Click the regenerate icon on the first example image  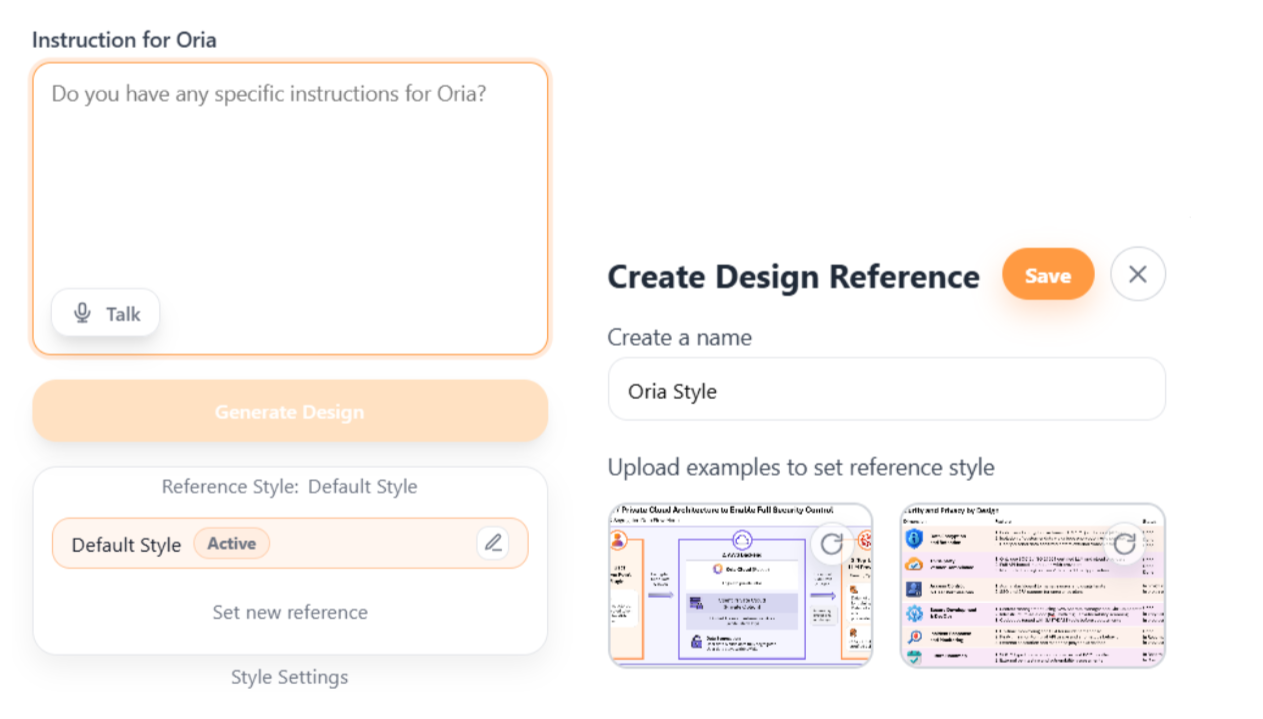point(833,543)
